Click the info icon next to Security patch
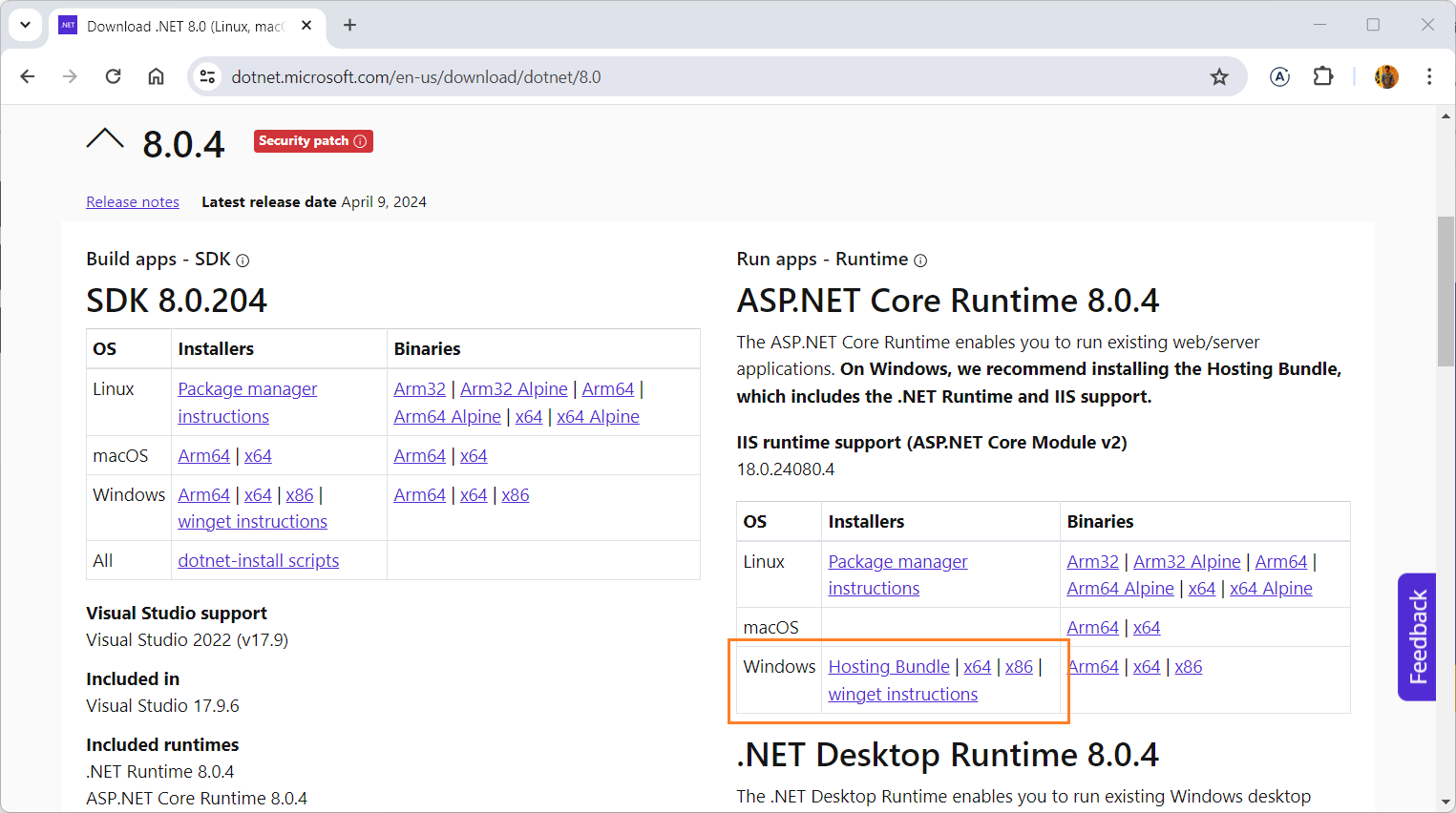This screenshot has width=1456, height=813. tap(361, 141)
